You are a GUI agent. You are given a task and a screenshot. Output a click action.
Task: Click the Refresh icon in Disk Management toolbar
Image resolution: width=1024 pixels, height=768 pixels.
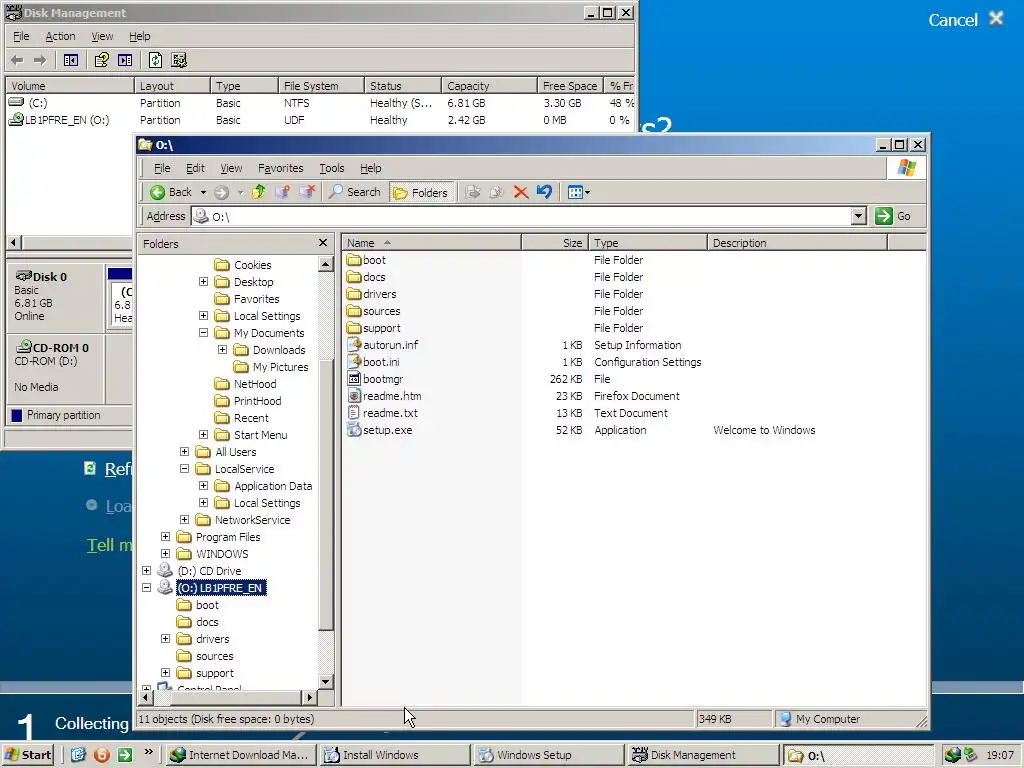(x=155, y=60)
